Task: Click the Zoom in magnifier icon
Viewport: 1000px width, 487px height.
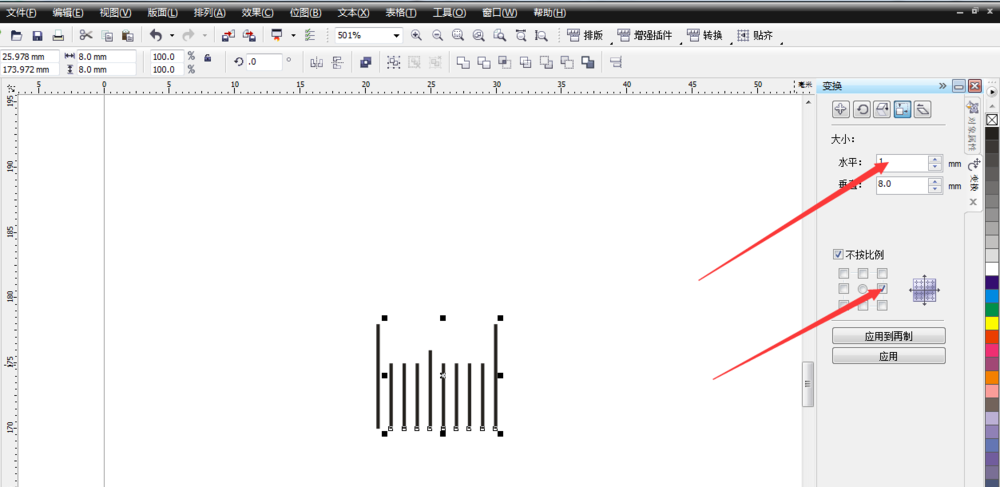Action: [416, 36]
